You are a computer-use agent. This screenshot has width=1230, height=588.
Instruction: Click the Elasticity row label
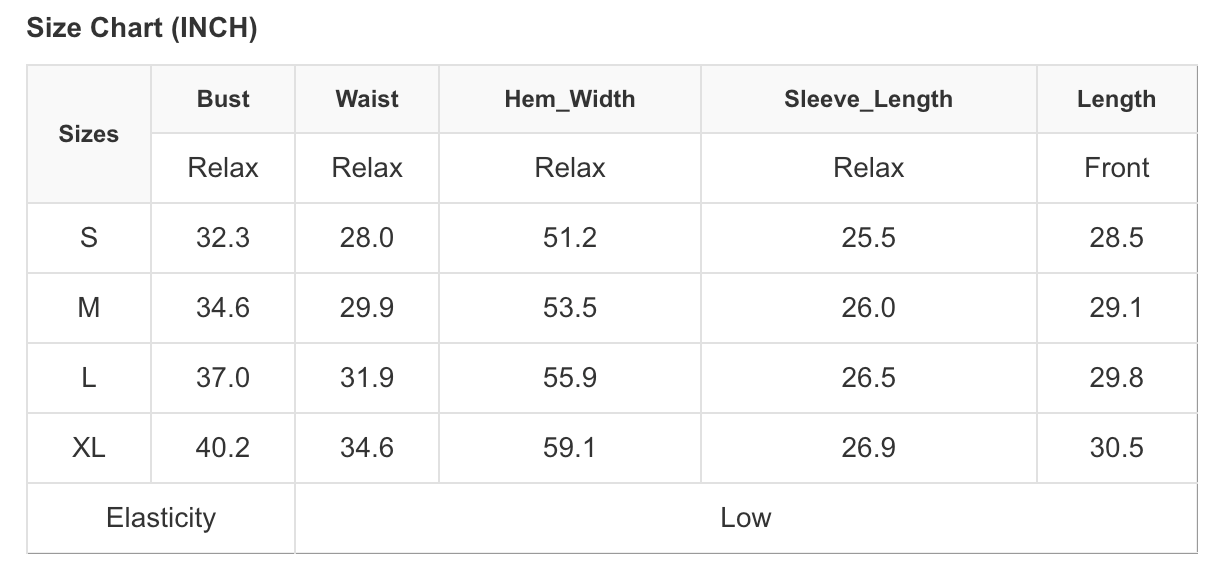tap(161, 518)
